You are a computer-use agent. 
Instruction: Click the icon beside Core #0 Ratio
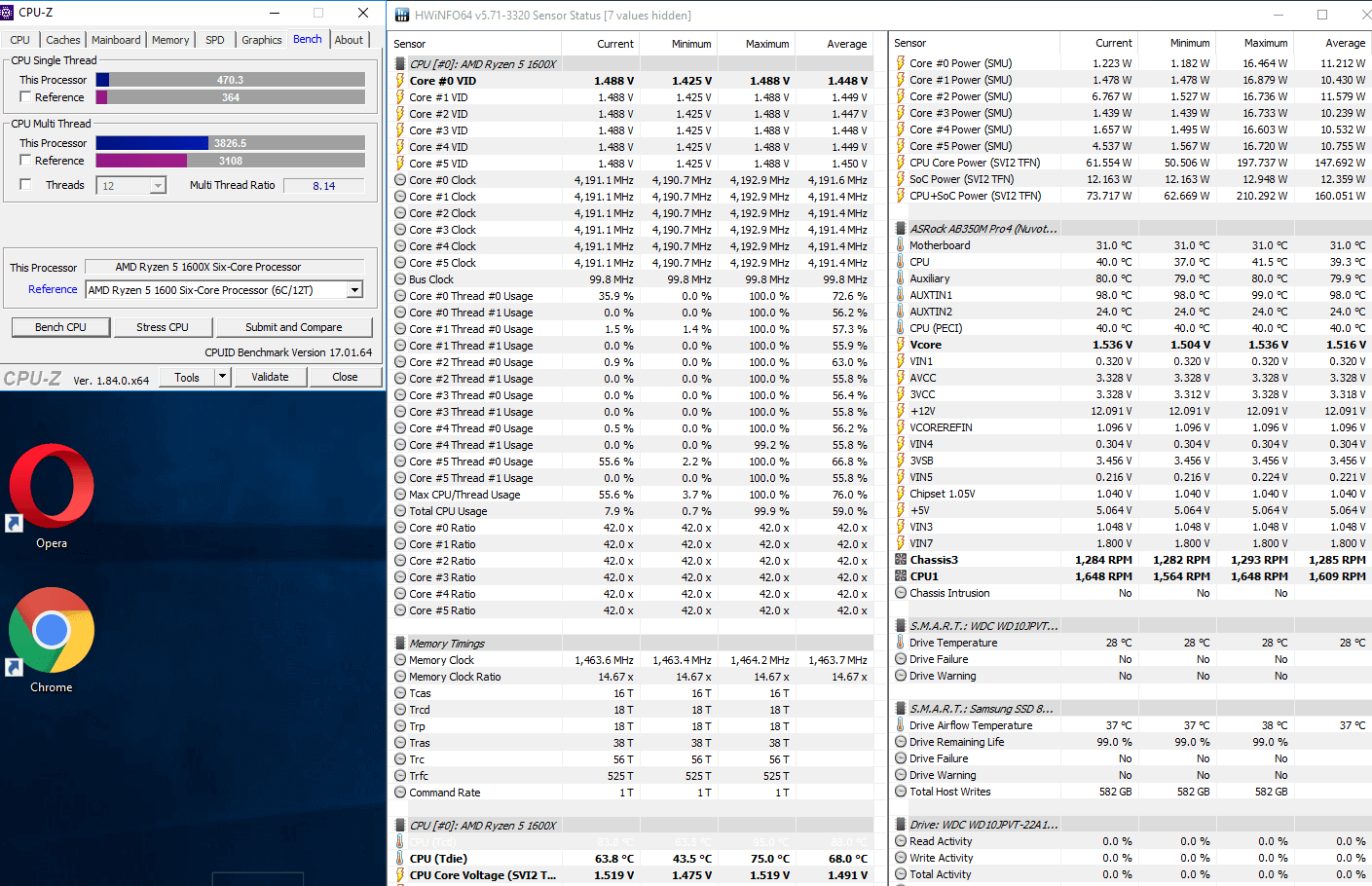[400, 528]
